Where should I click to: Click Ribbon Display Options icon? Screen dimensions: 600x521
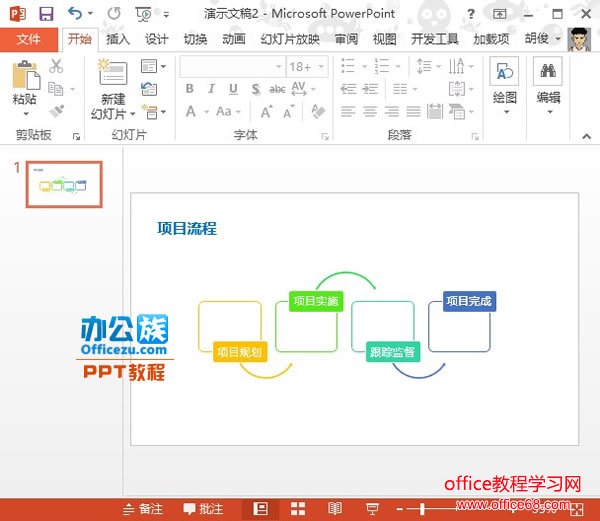click(x=499, y=14)
